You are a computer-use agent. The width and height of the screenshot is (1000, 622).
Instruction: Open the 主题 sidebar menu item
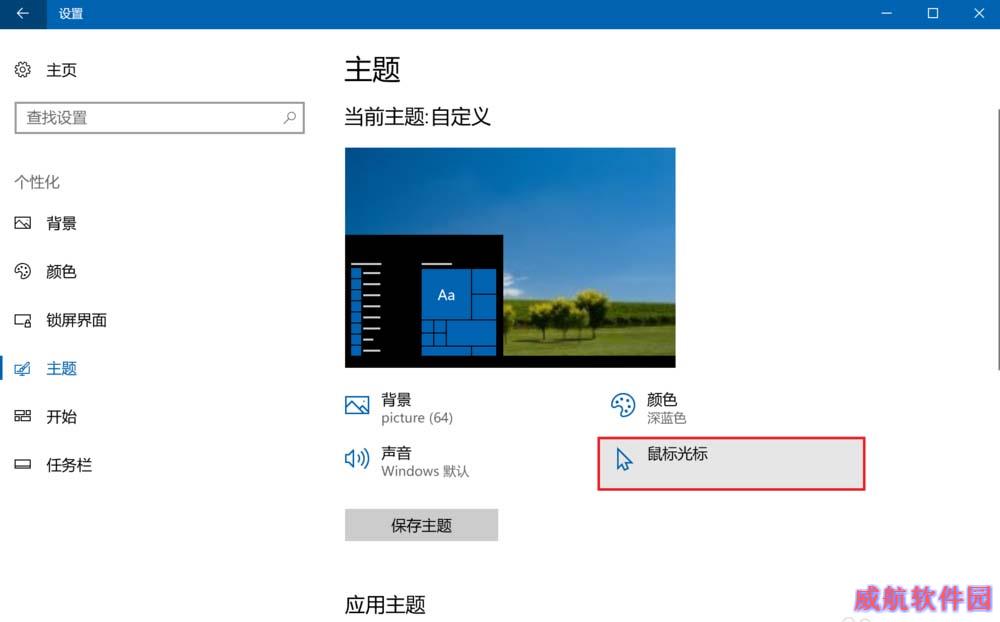pos(61,369)
